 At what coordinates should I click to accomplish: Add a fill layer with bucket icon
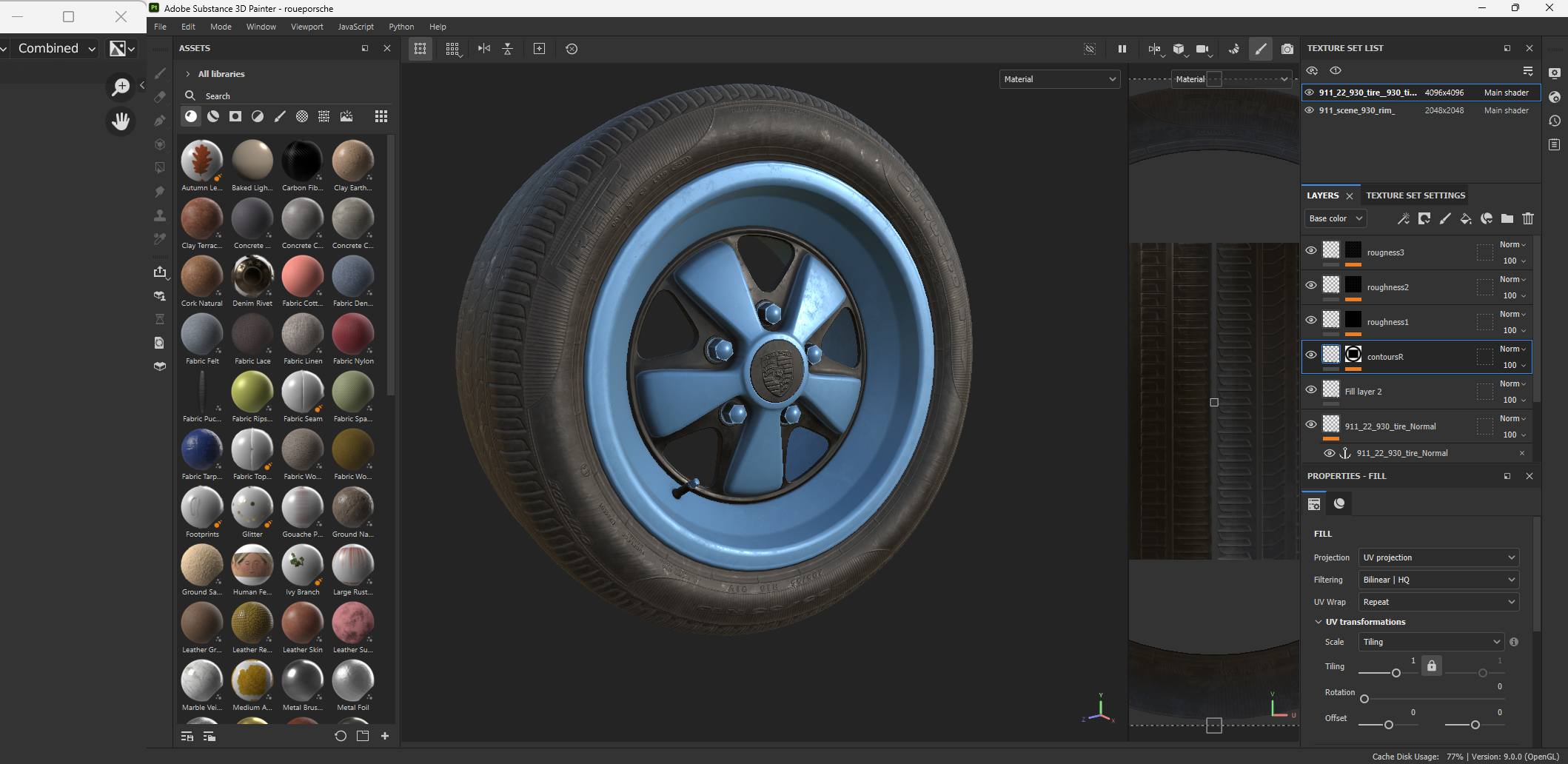coord(1466,218)
